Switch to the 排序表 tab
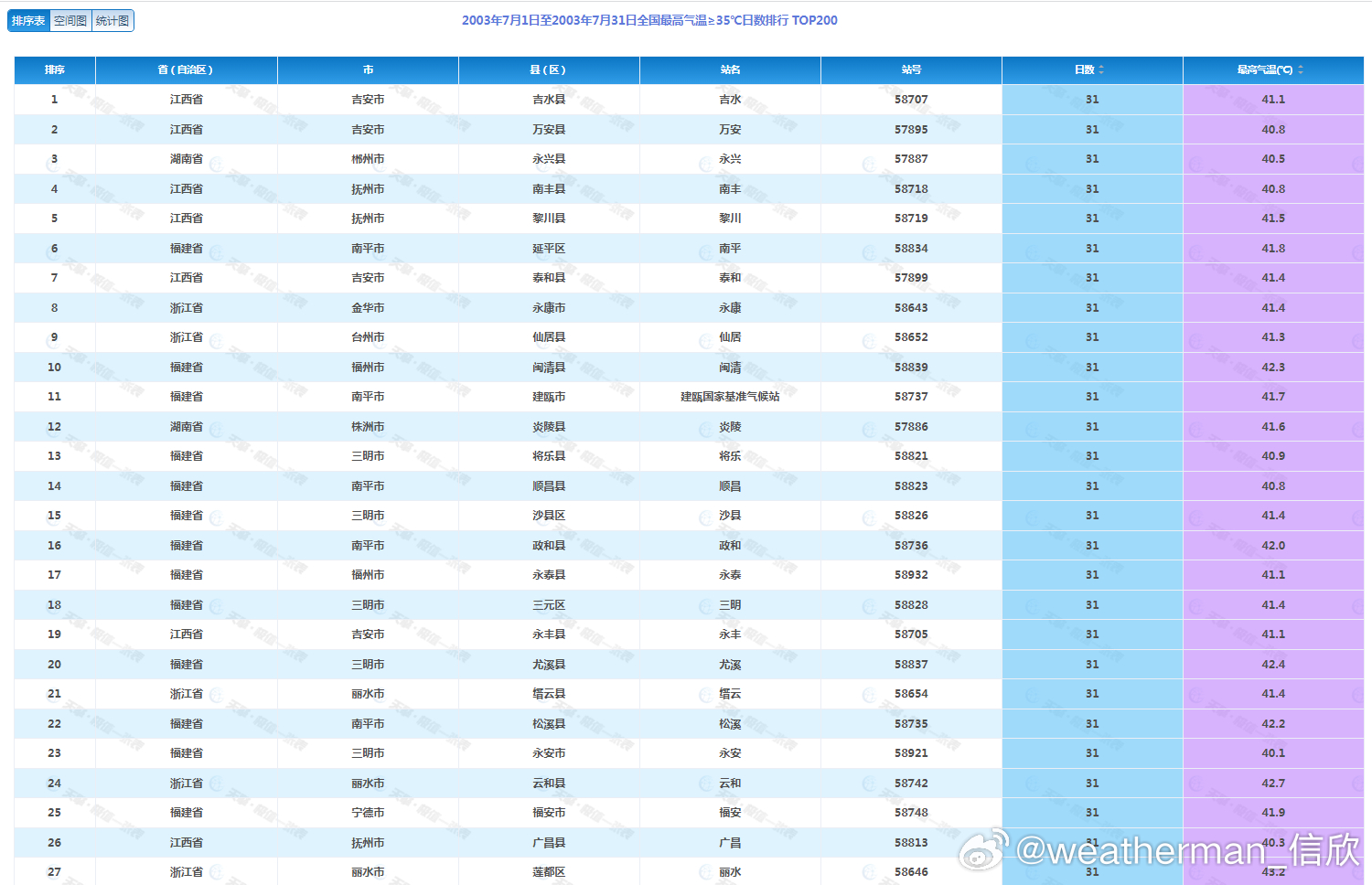The width and height of the screenshot is (1372, 885). coord(28,20)
